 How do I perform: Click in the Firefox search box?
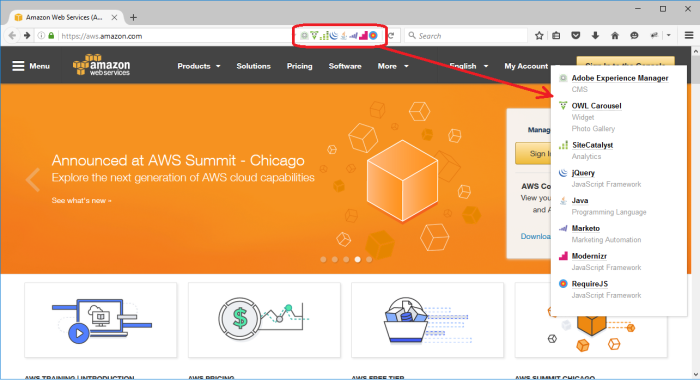tap(466, 36)
